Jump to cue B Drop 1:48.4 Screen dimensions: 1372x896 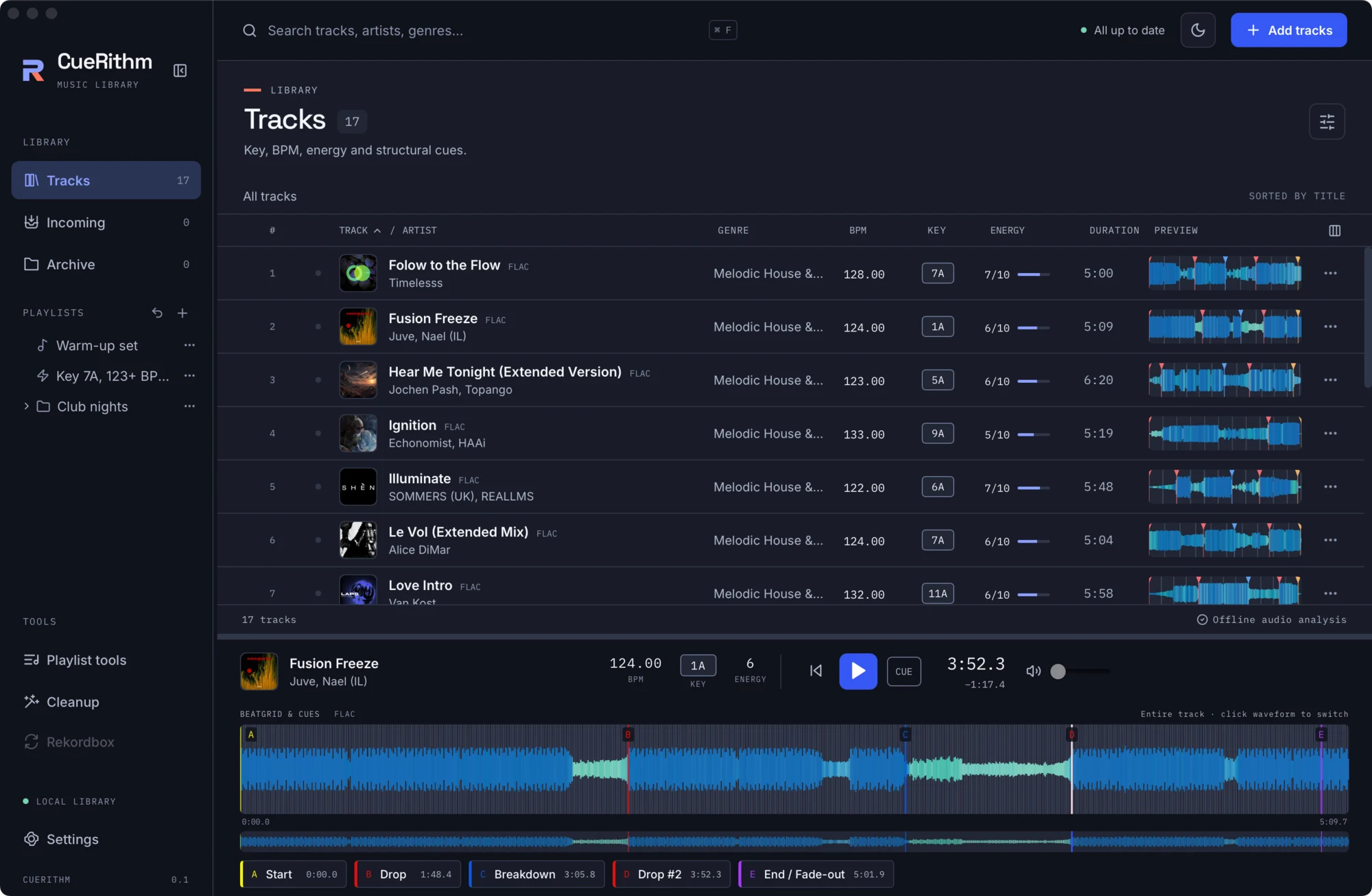[x=407, y=874]
